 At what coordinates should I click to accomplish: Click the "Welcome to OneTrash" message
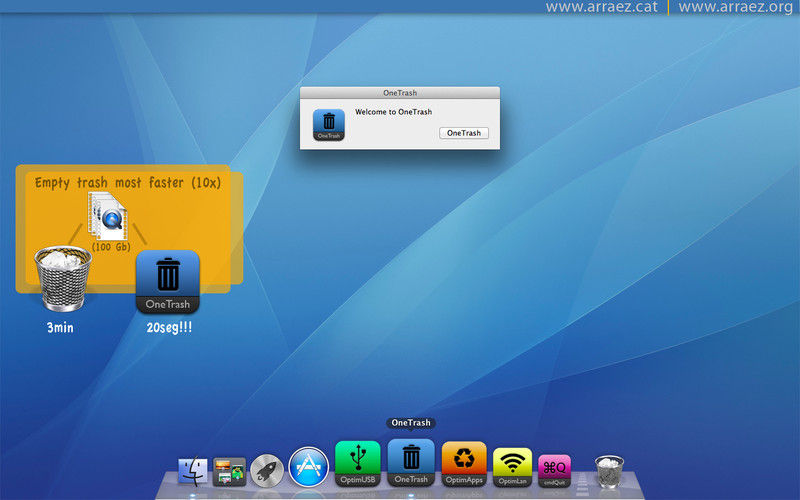393,112
